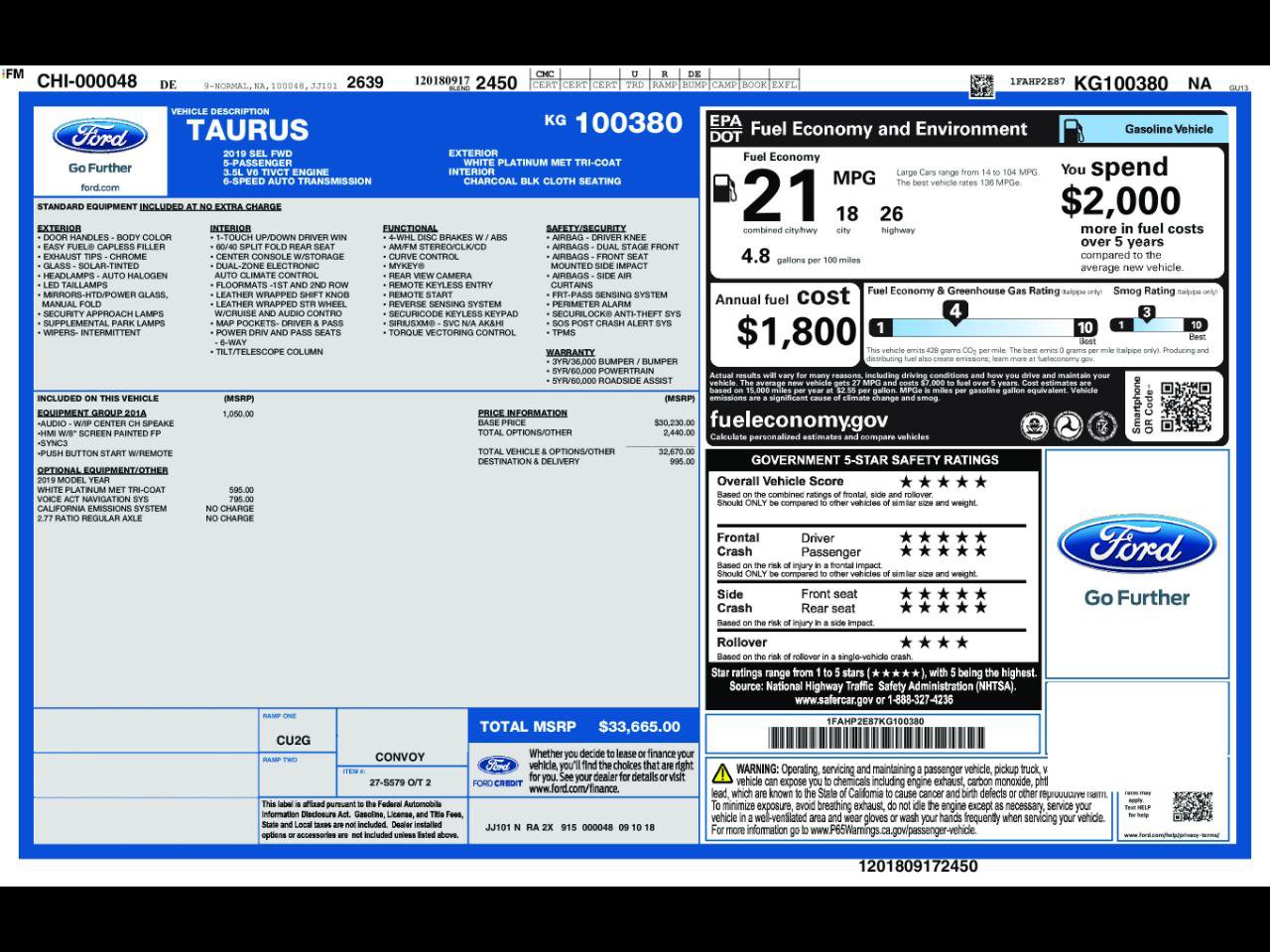The image size is (1270, 952).
Task: Click the Greenhouse Gas Rating marker 4
Action: (x=953, y=311)
